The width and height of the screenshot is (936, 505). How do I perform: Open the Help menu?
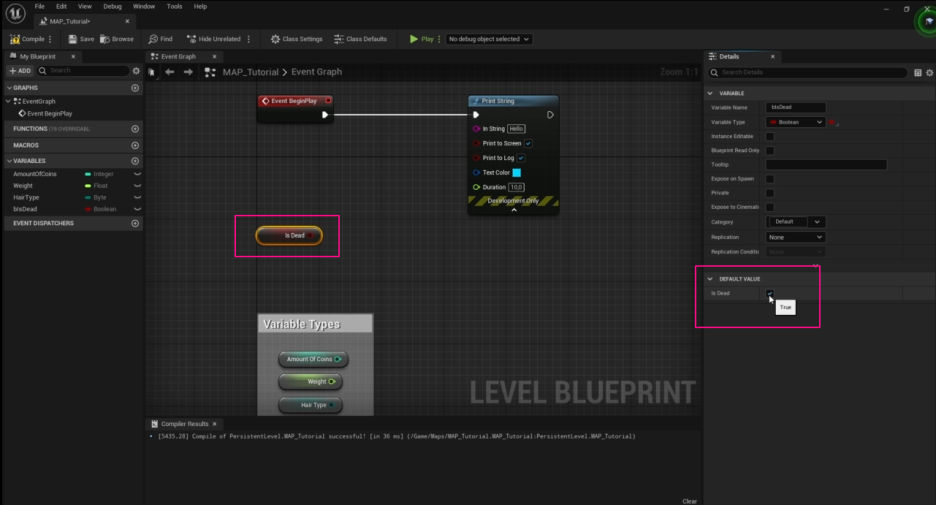(200, 7)
